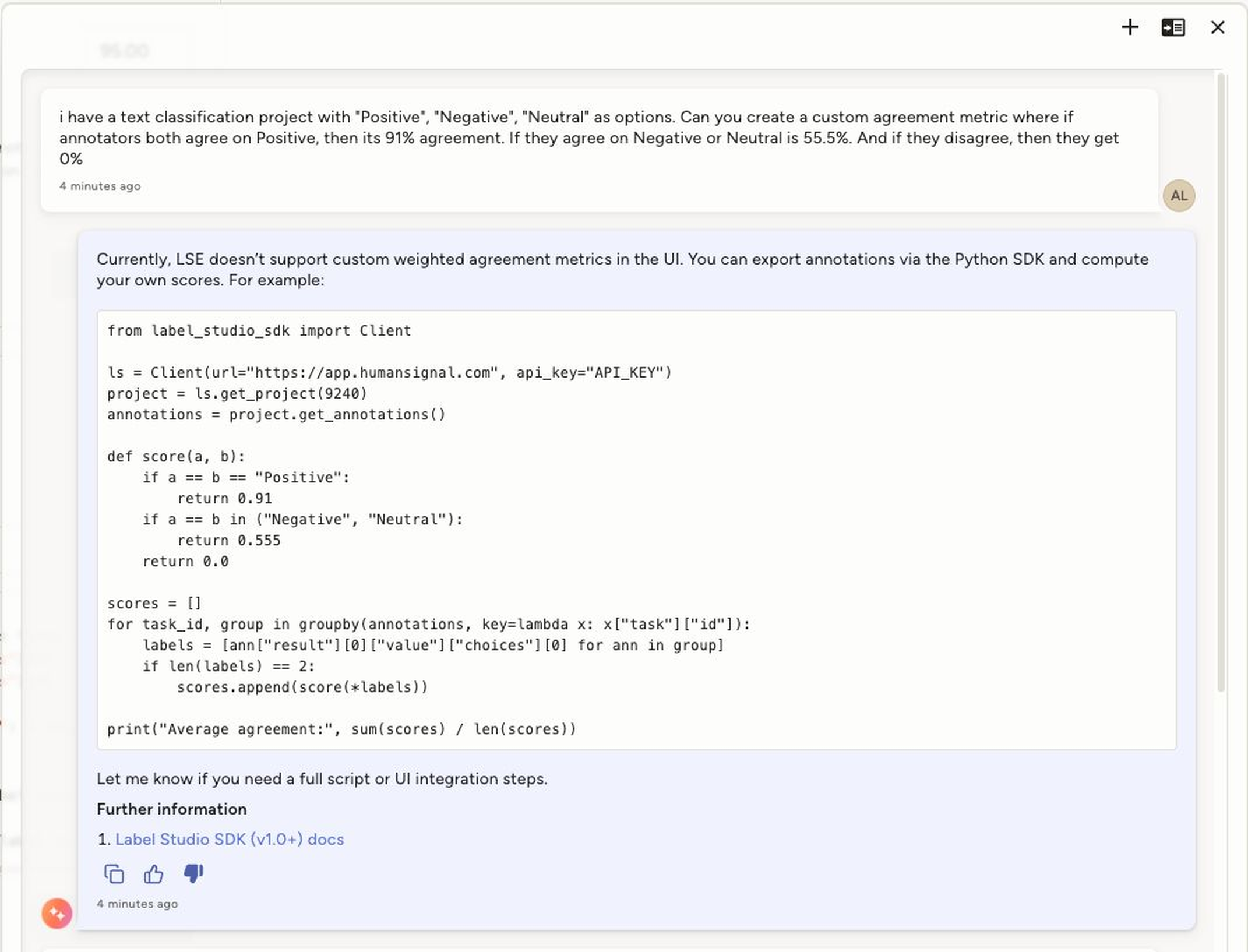Start a new chat with plus icon
Image resolution: width=1248 pixels, height=952 pixels.
[x=1130, y=27]
